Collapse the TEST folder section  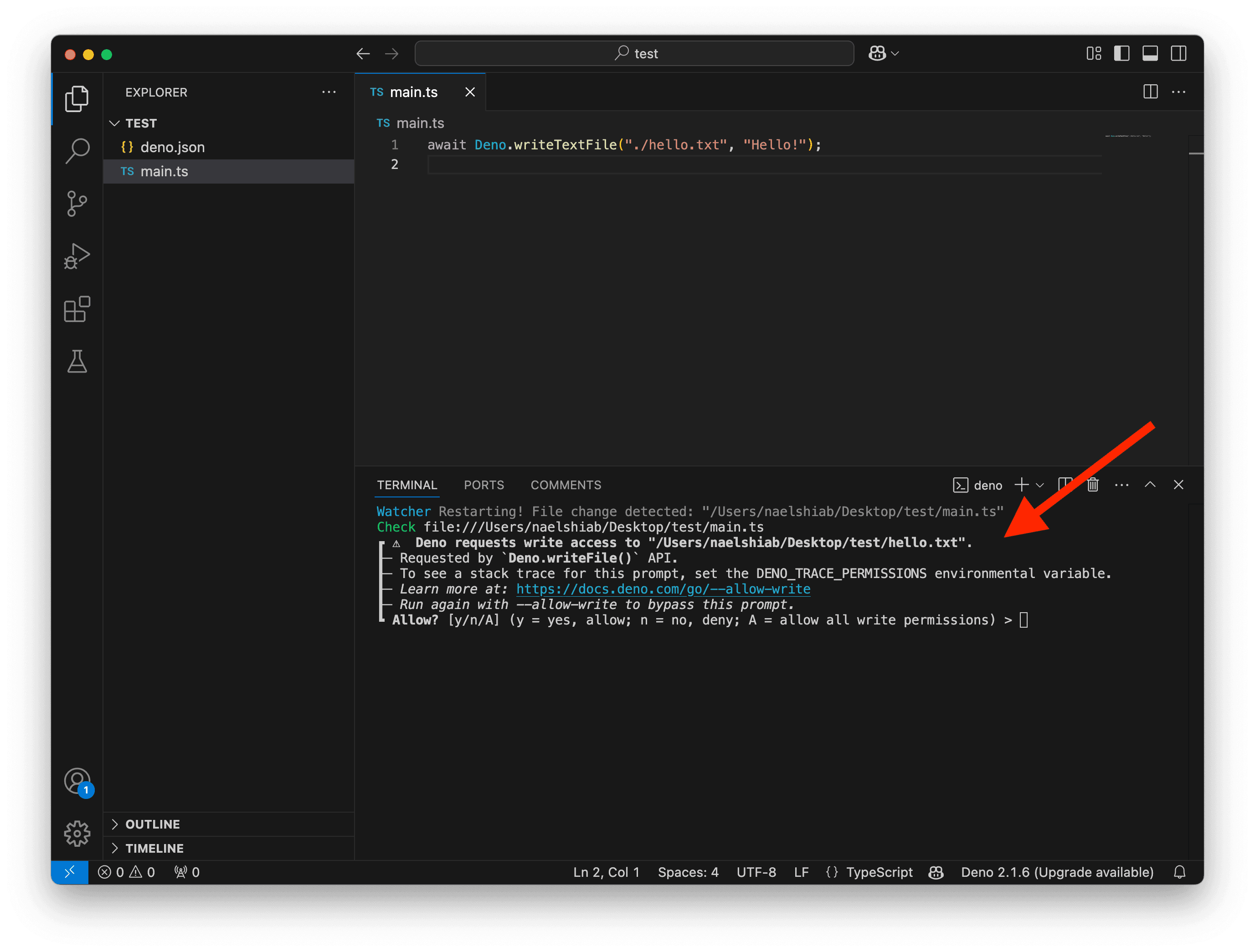229,123
